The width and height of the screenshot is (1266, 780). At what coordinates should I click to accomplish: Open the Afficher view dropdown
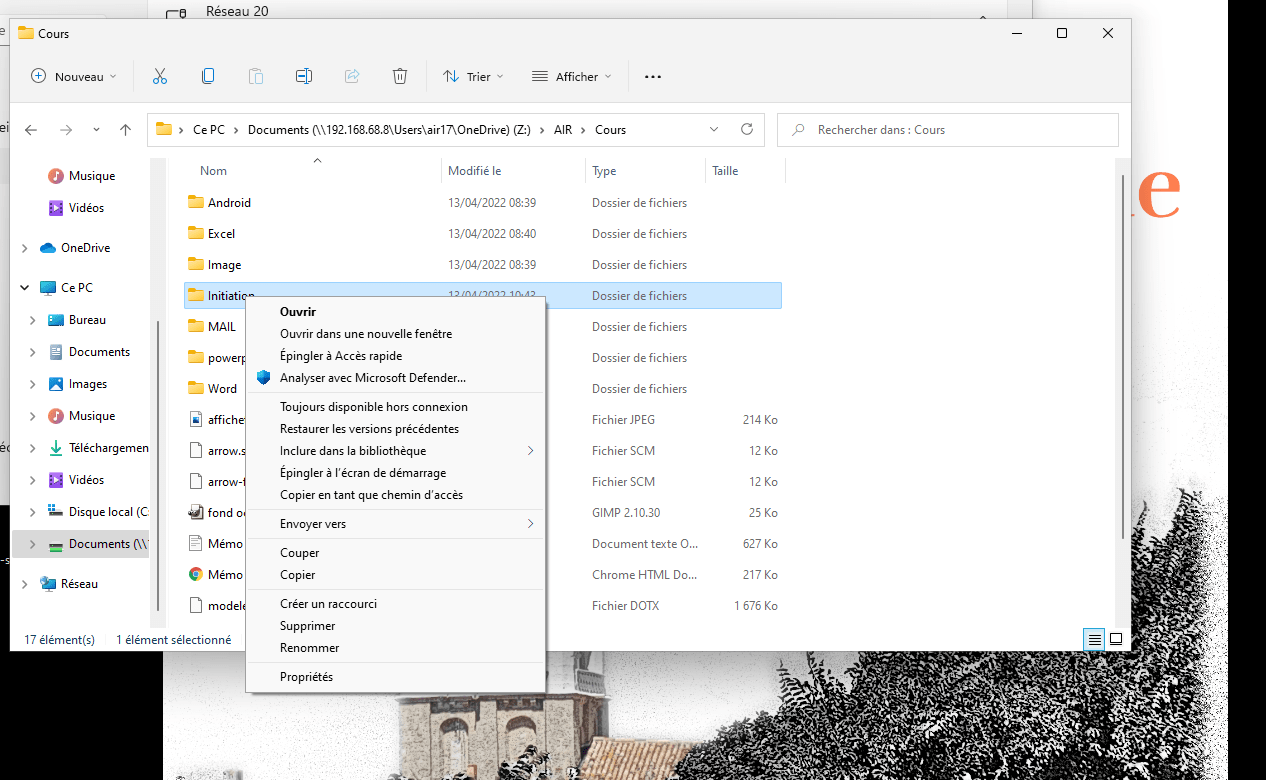(573, 76)
